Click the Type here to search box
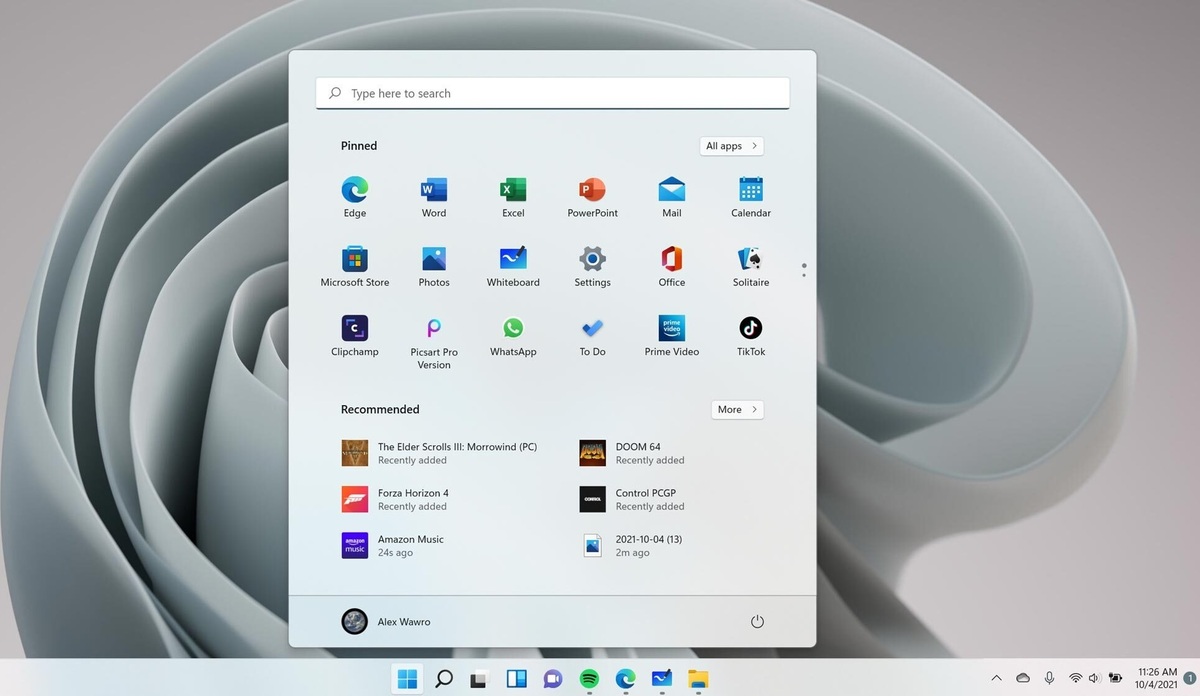The height and width of the screenshot is (696, 1200). (553, 93)
